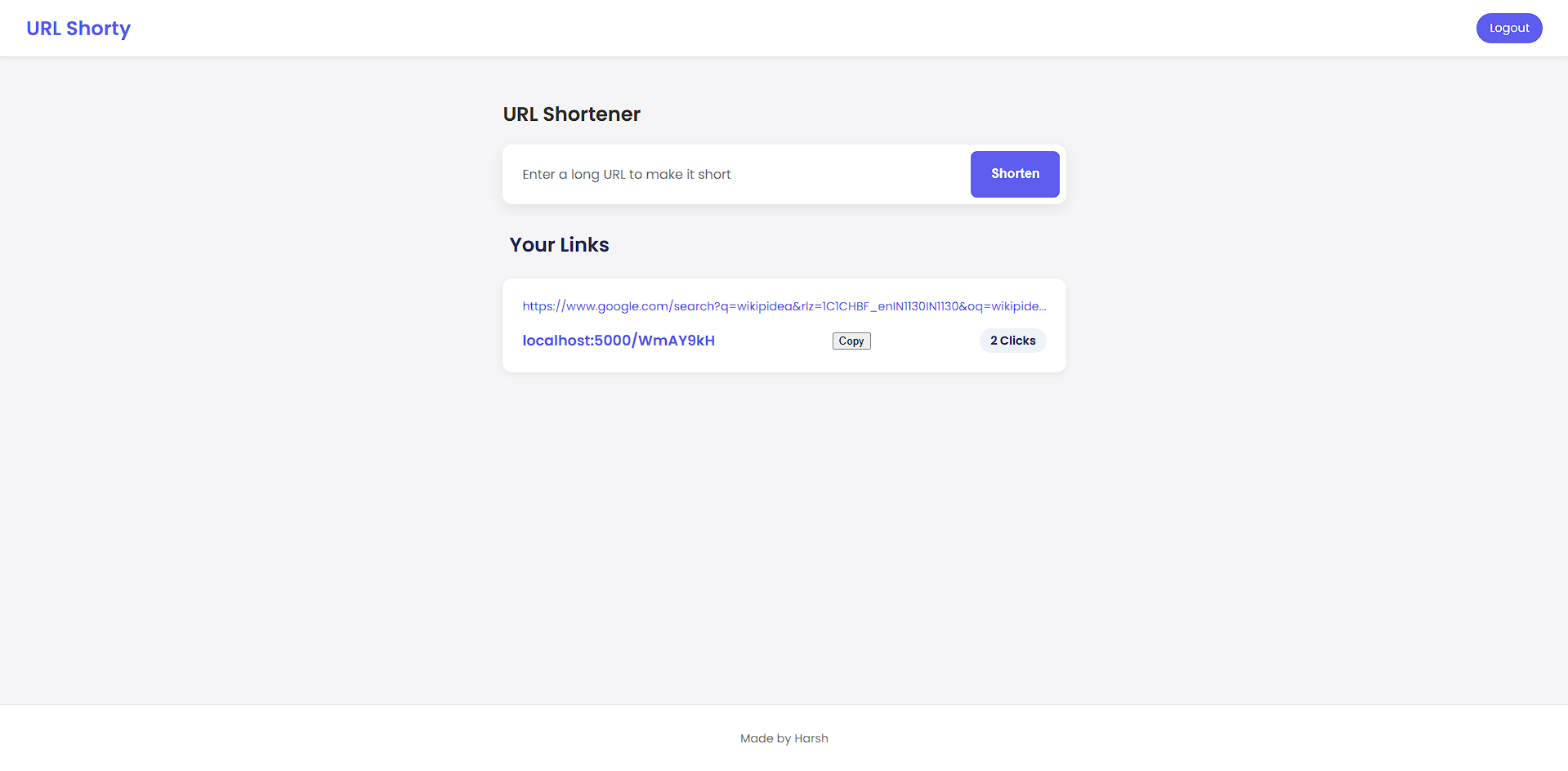Focus the long URL input field
1568x771 pixels.
(735, 174)
